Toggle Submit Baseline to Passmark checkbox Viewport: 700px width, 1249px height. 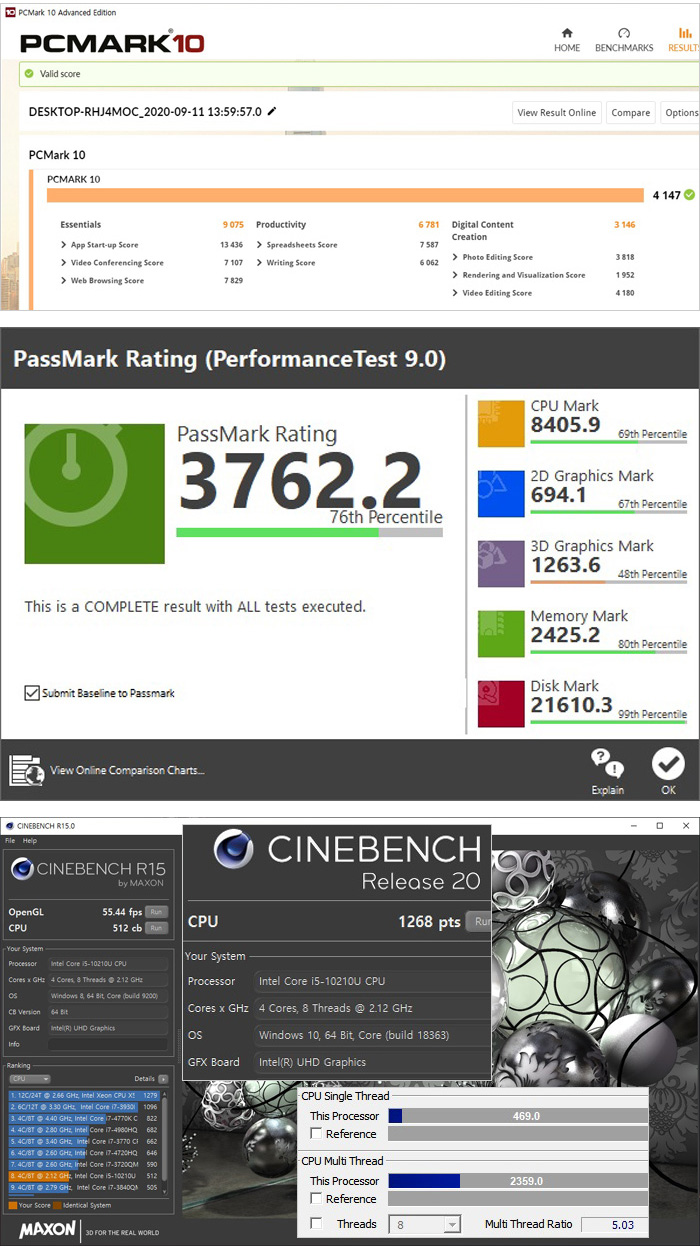pyautogui.click(x=32, y=693)
